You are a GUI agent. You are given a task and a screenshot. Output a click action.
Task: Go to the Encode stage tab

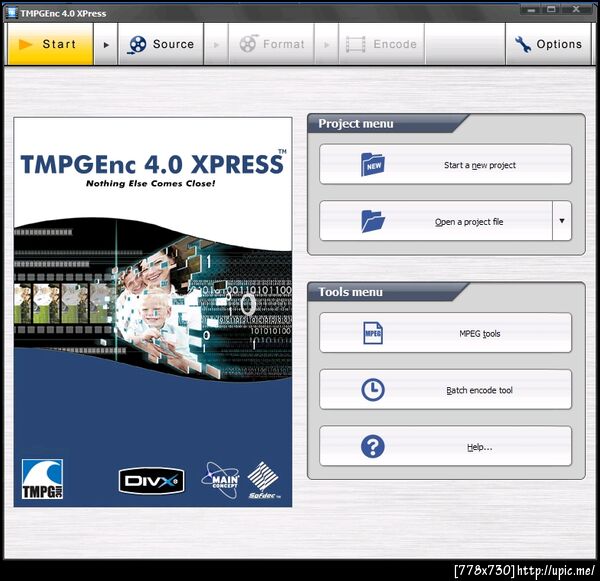pos(382,44)
